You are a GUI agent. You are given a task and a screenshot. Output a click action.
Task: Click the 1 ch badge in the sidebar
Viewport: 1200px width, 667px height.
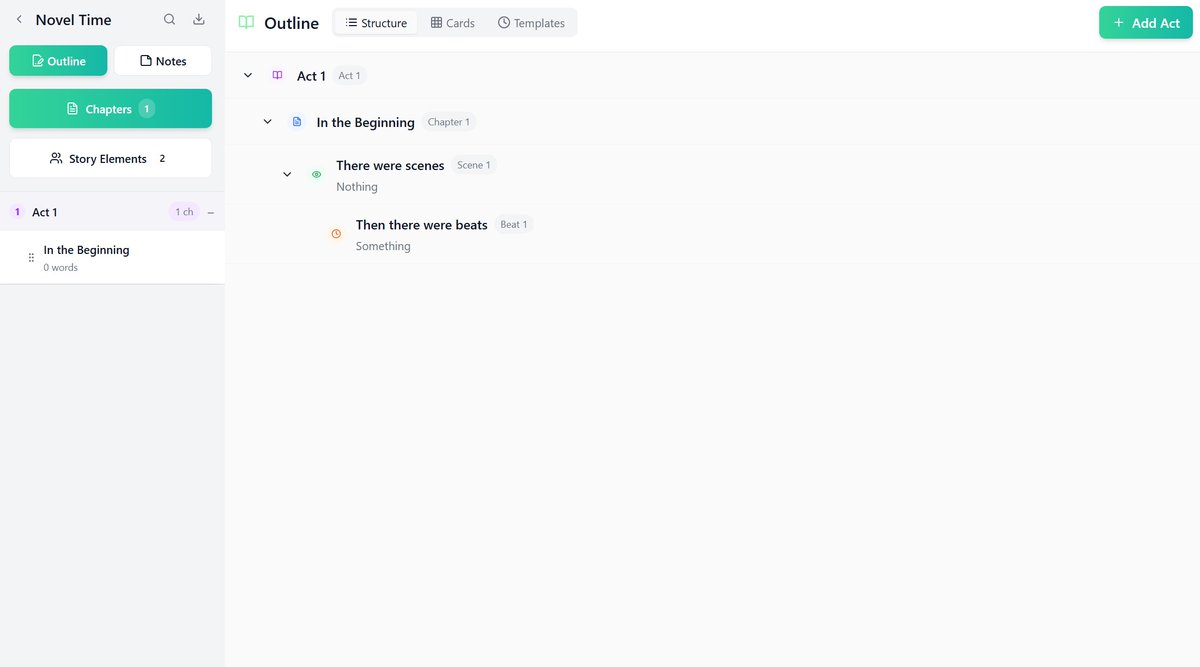[184, 212]
